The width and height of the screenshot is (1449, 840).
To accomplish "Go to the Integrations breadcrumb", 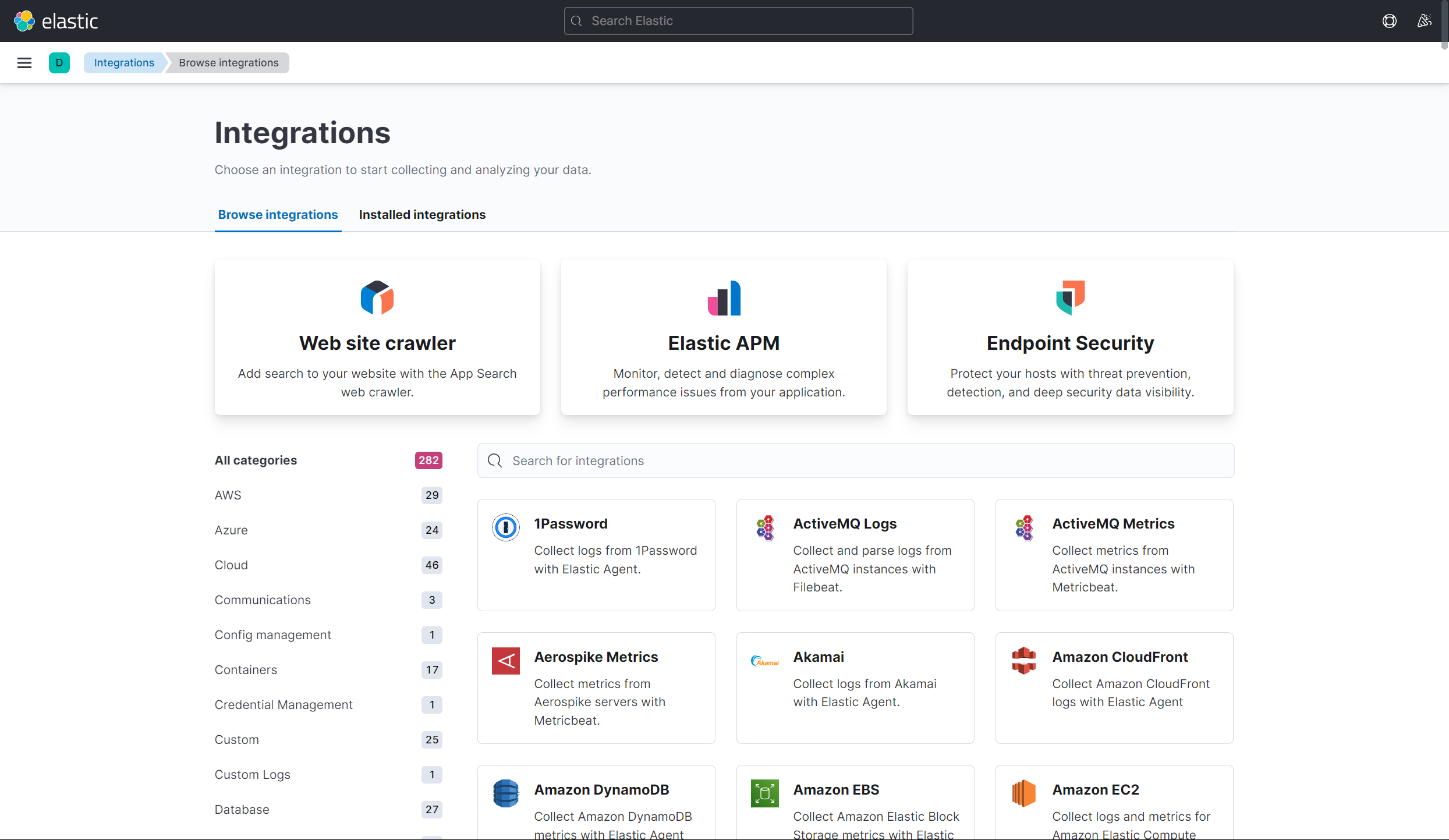I will tap(124, 63).
